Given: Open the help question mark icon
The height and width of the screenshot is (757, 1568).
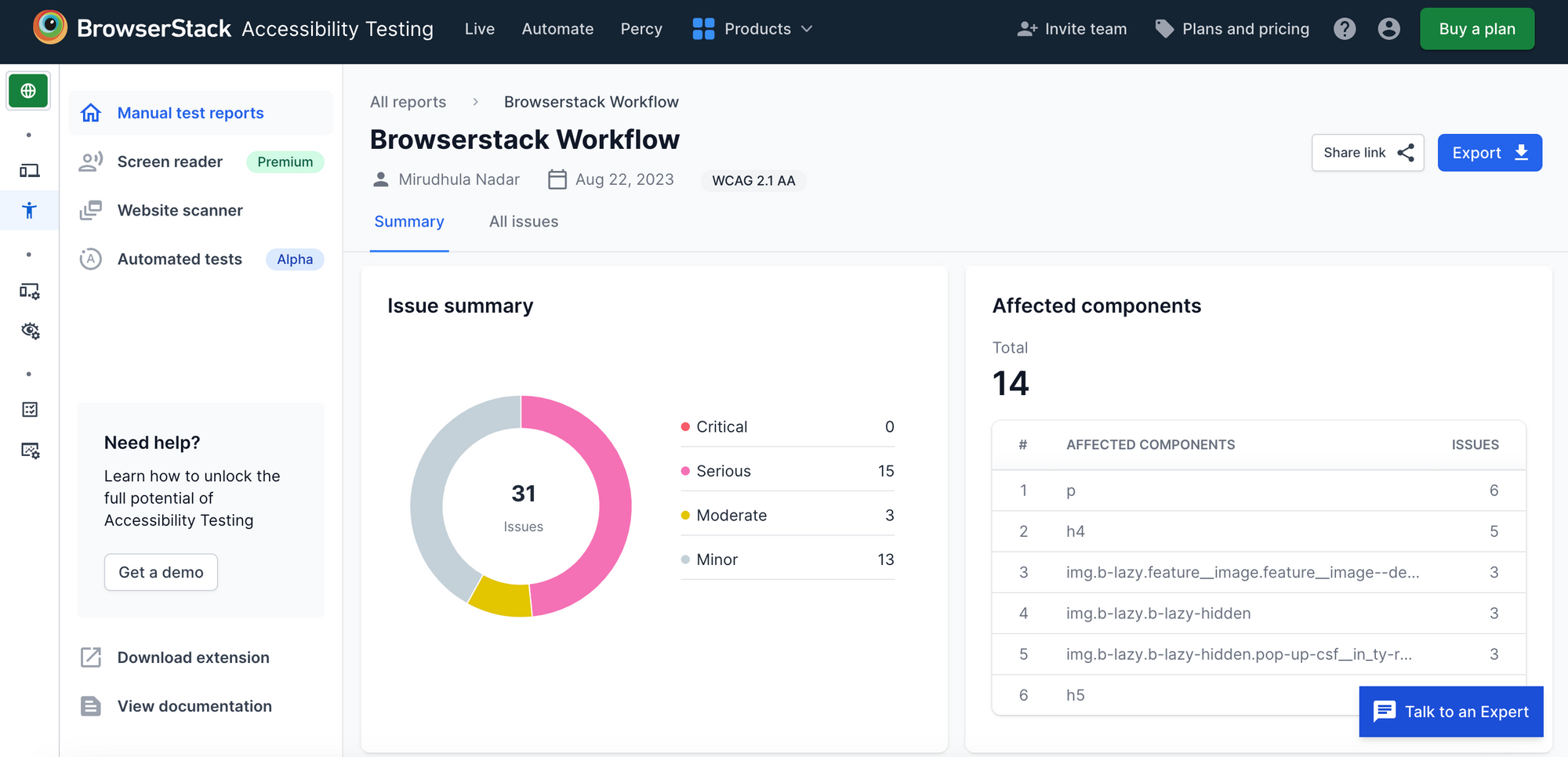Looking at the screenshot, I should (1345, 29).
